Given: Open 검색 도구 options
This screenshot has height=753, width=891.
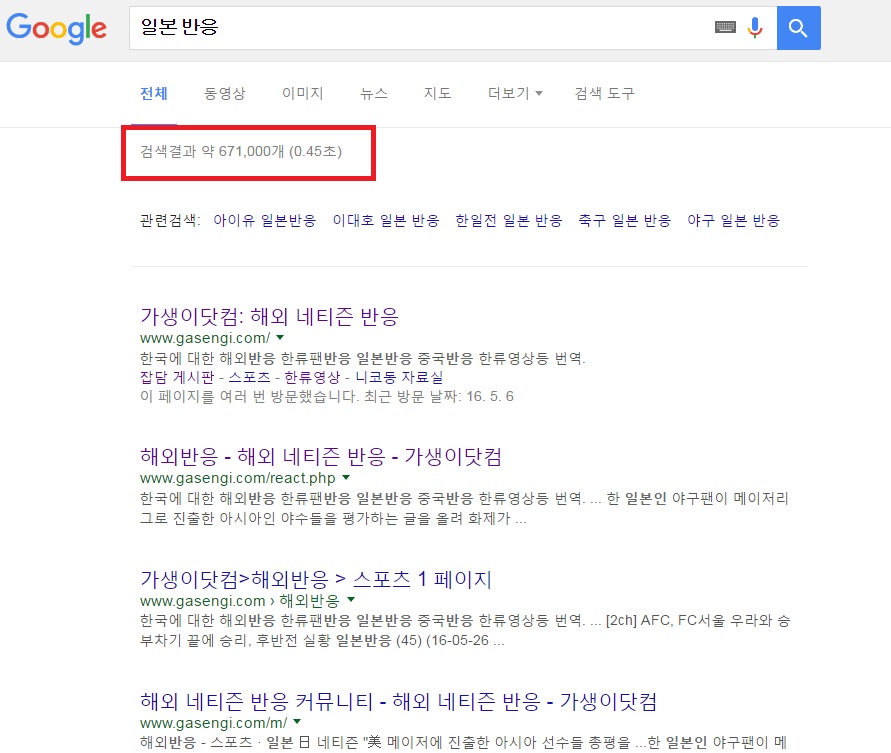Looking at the screenshot, I should click(x=604, y=94).
